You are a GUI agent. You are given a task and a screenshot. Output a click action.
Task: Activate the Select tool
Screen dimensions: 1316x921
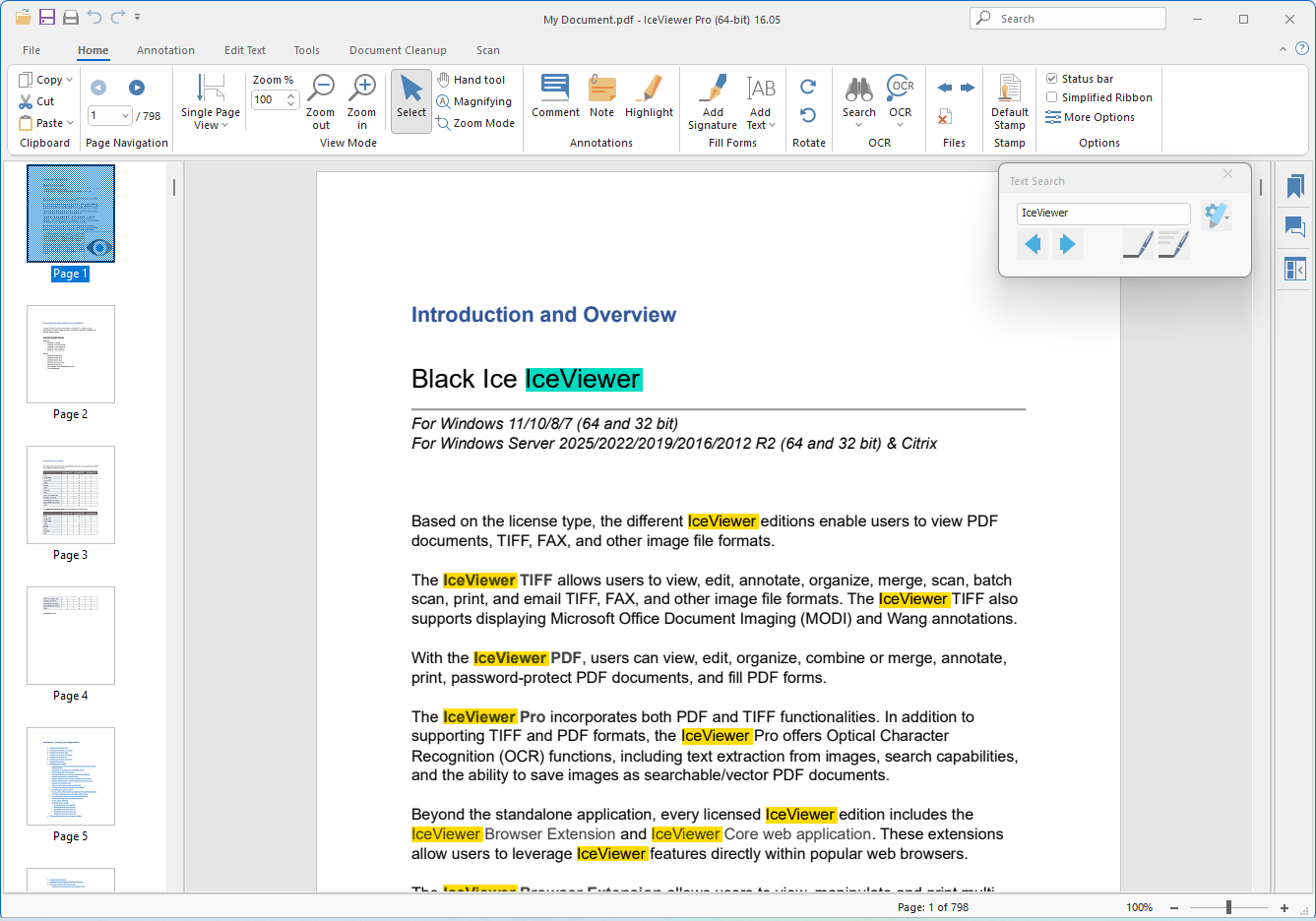click(x=411, y=100)
